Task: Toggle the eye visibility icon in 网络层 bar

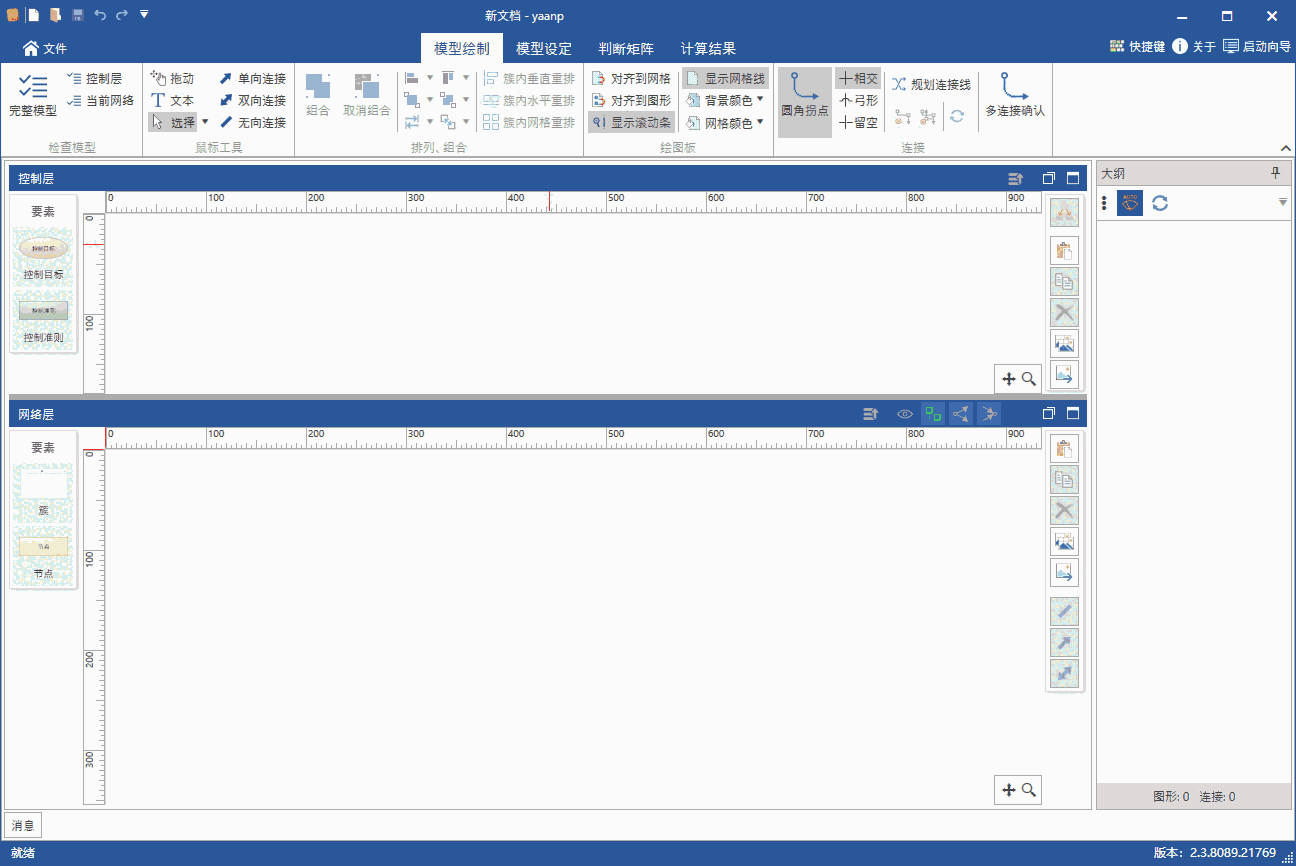Action: click(x=904, y=413)
